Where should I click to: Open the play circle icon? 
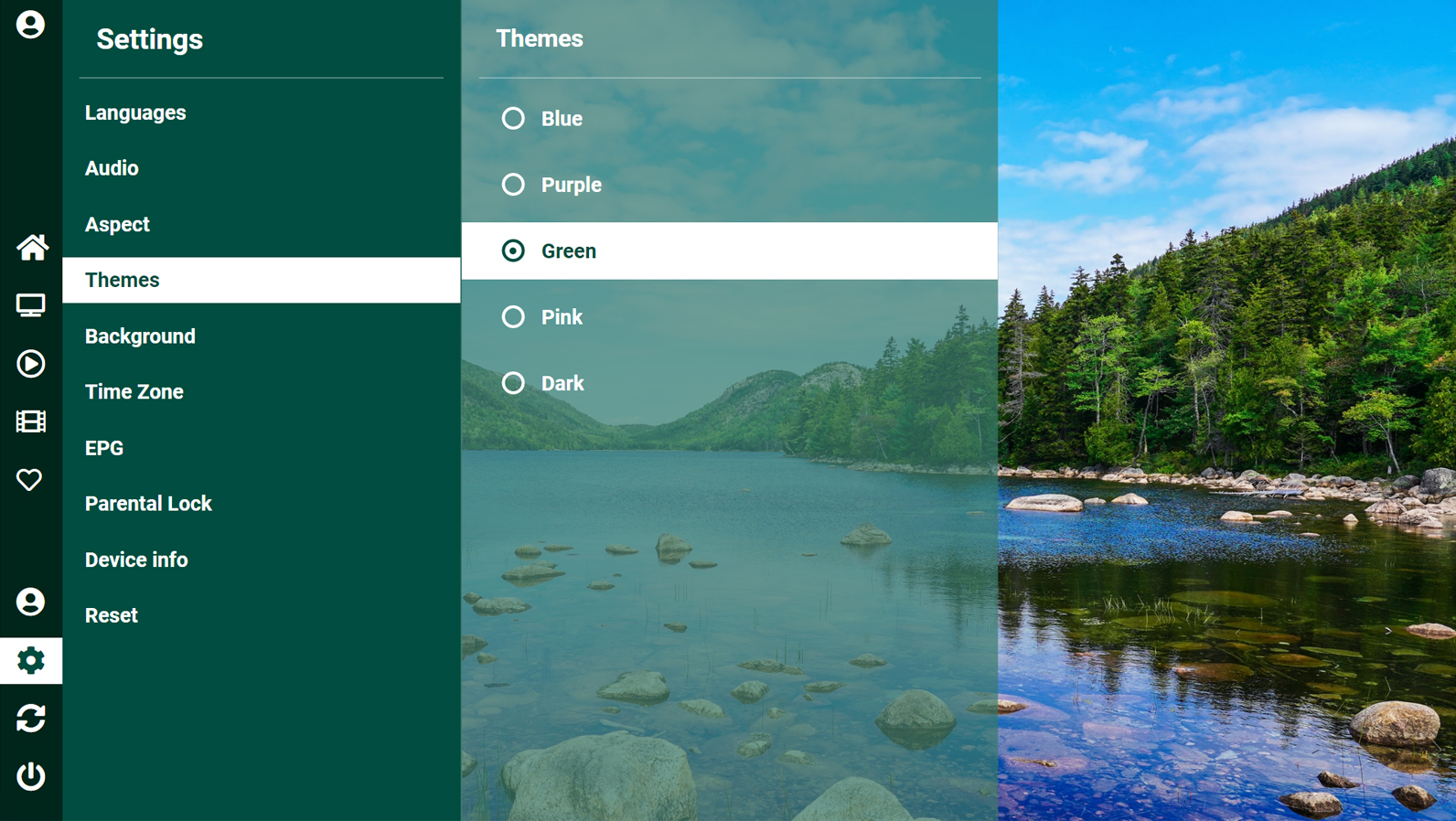30,364
